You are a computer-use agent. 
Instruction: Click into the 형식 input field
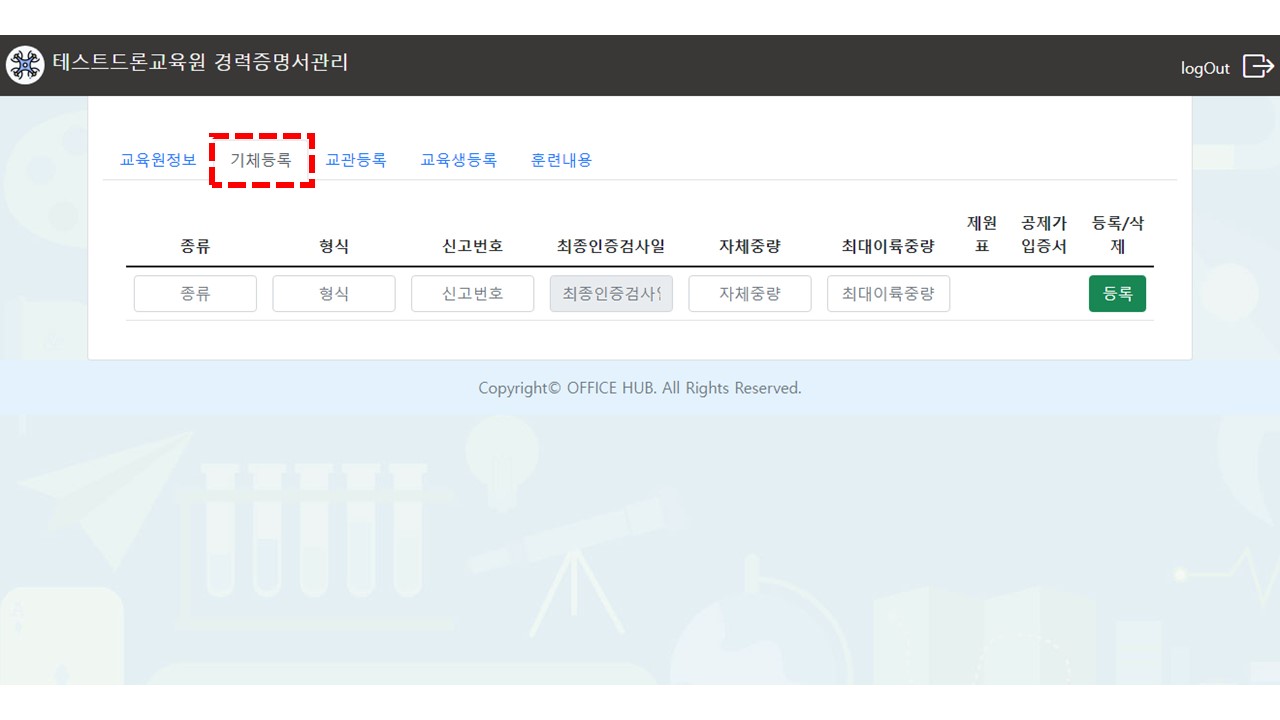334,294
